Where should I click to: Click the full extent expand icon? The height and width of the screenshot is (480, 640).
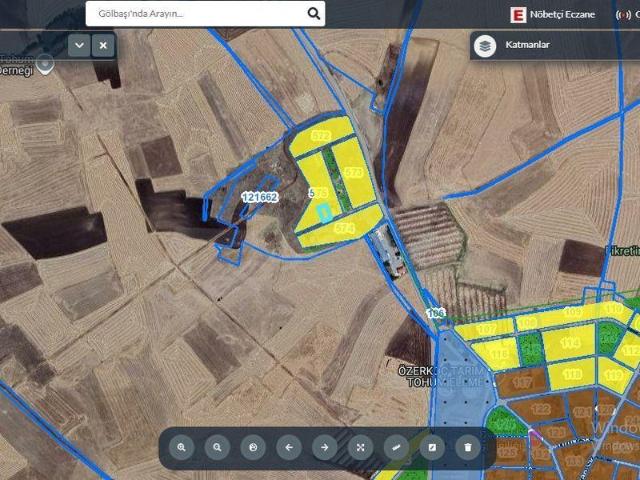point(360,447)
